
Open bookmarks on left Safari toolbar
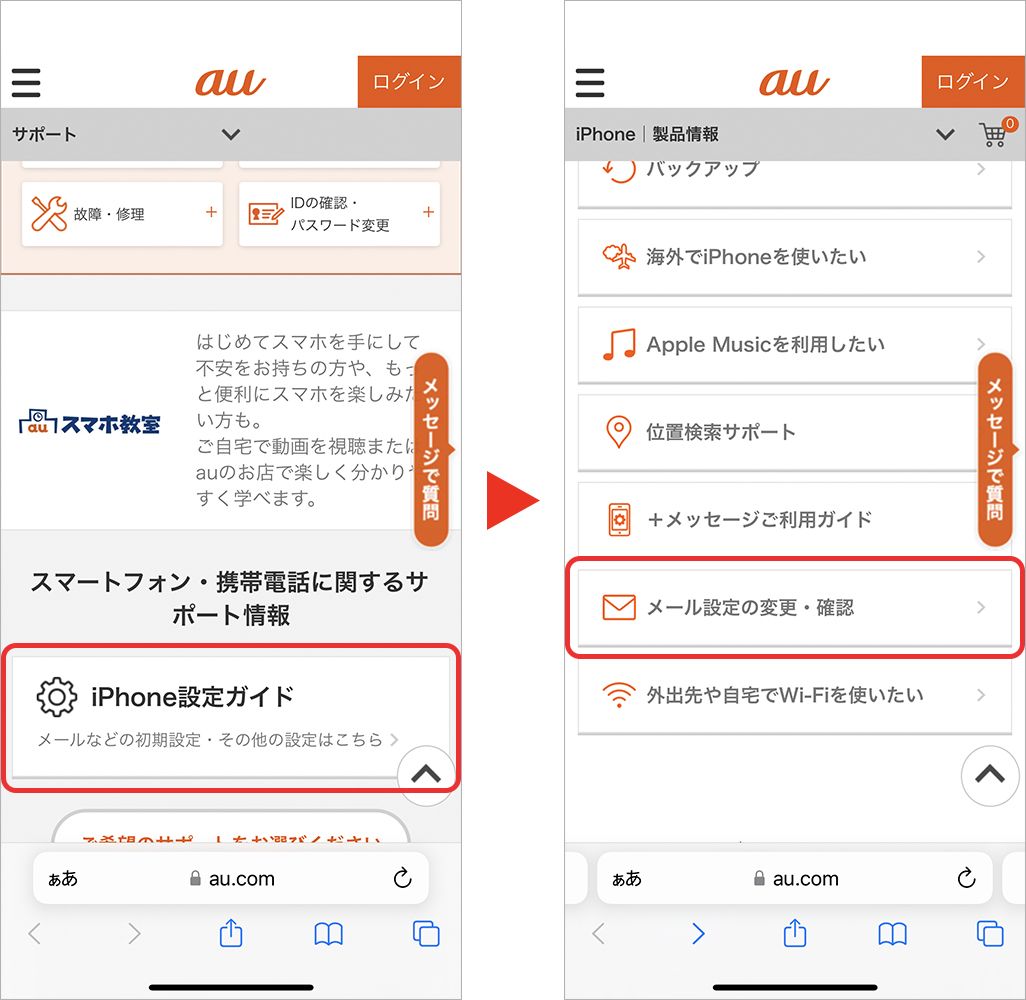[328, 934]
